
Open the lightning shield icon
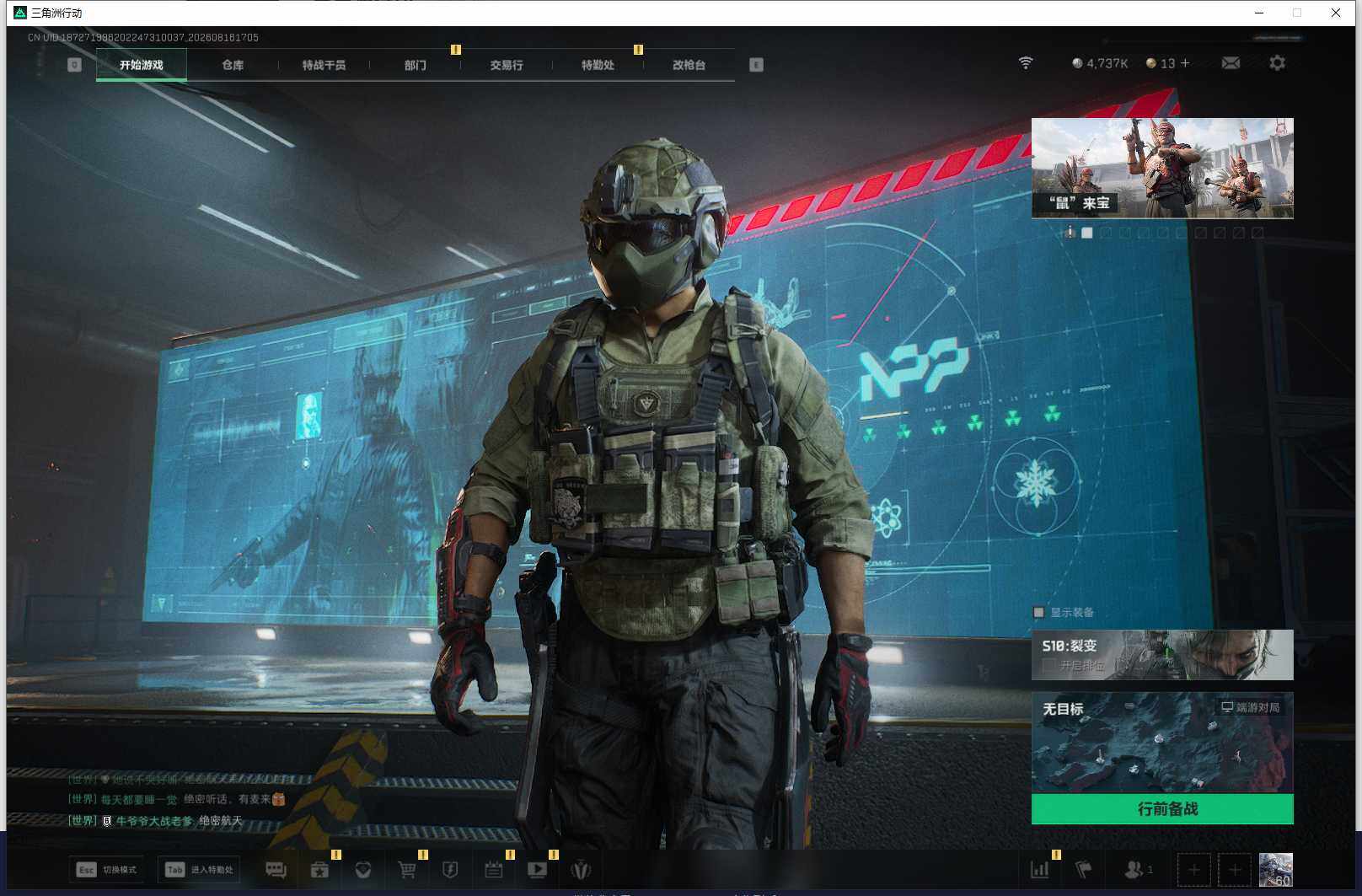point(450,870)
